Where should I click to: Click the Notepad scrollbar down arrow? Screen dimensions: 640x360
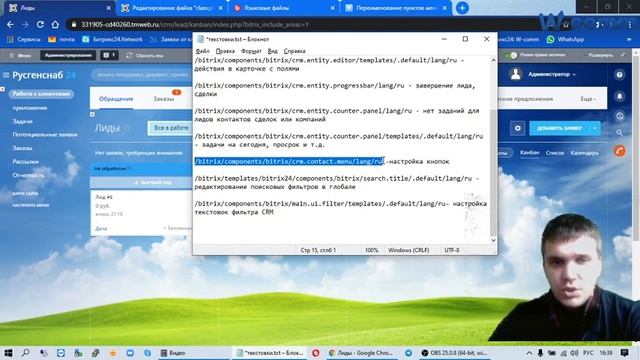493,240
